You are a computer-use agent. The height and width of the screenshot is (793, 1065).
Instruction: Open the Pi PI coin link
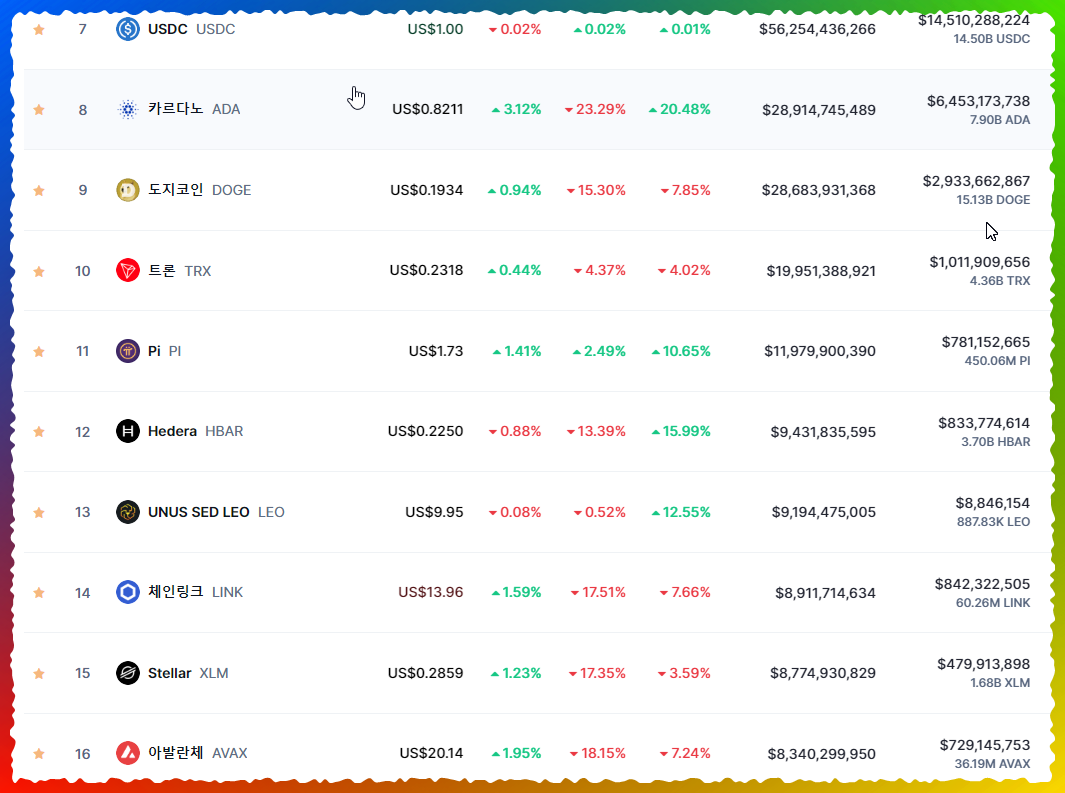(x=164, y=351)
